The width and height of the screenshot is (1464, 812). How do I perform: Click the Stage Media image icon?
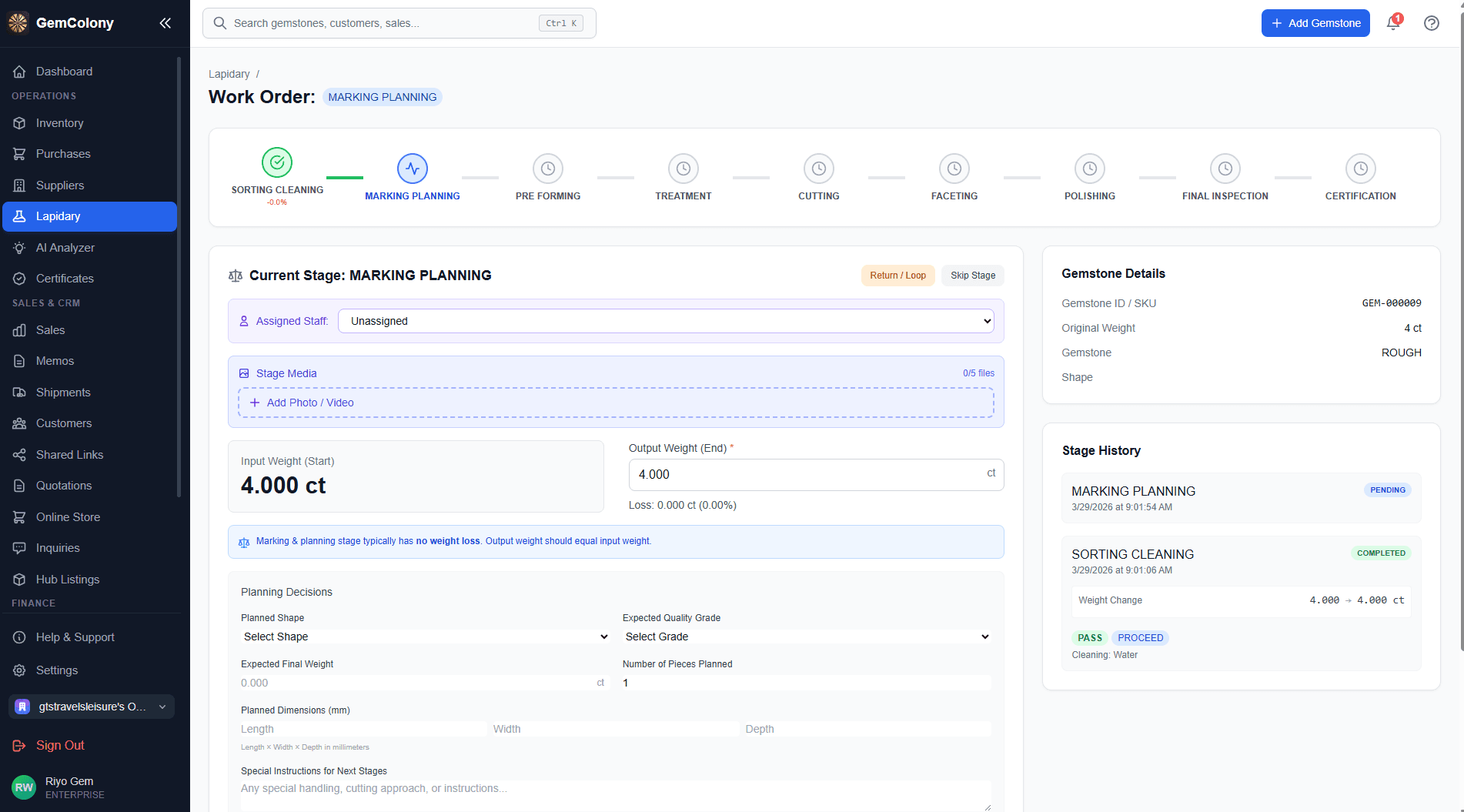tap(244, 373)
